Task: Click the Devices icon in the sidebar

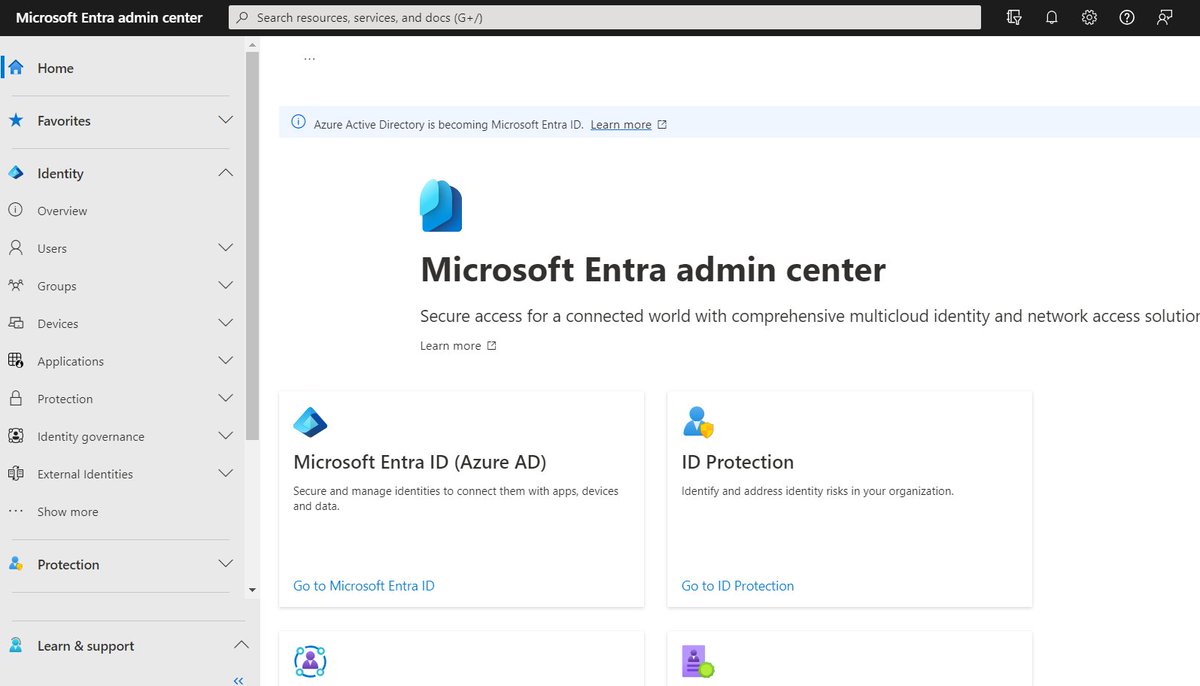Action: tap(14, 323)
